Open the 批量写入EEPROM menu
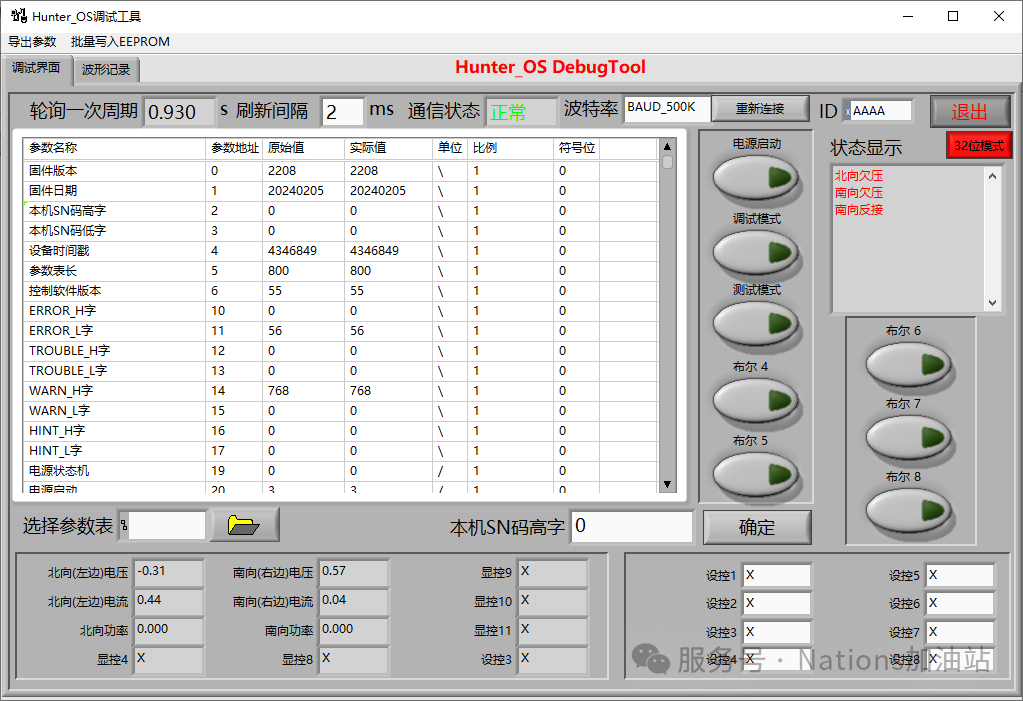Viewport: 1023px width, 701px height. pyautogui.click(x=120, y=42)
